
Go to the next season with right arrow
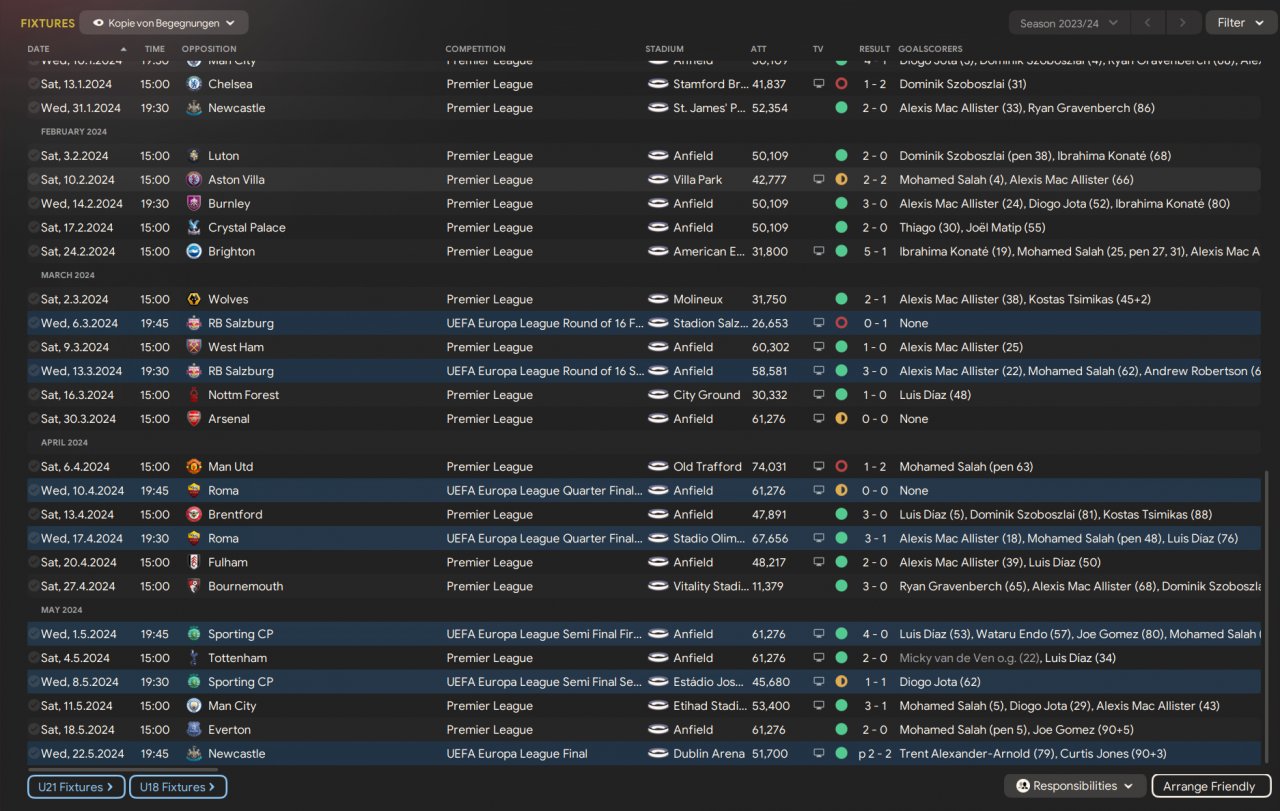tap(1183, 23)
